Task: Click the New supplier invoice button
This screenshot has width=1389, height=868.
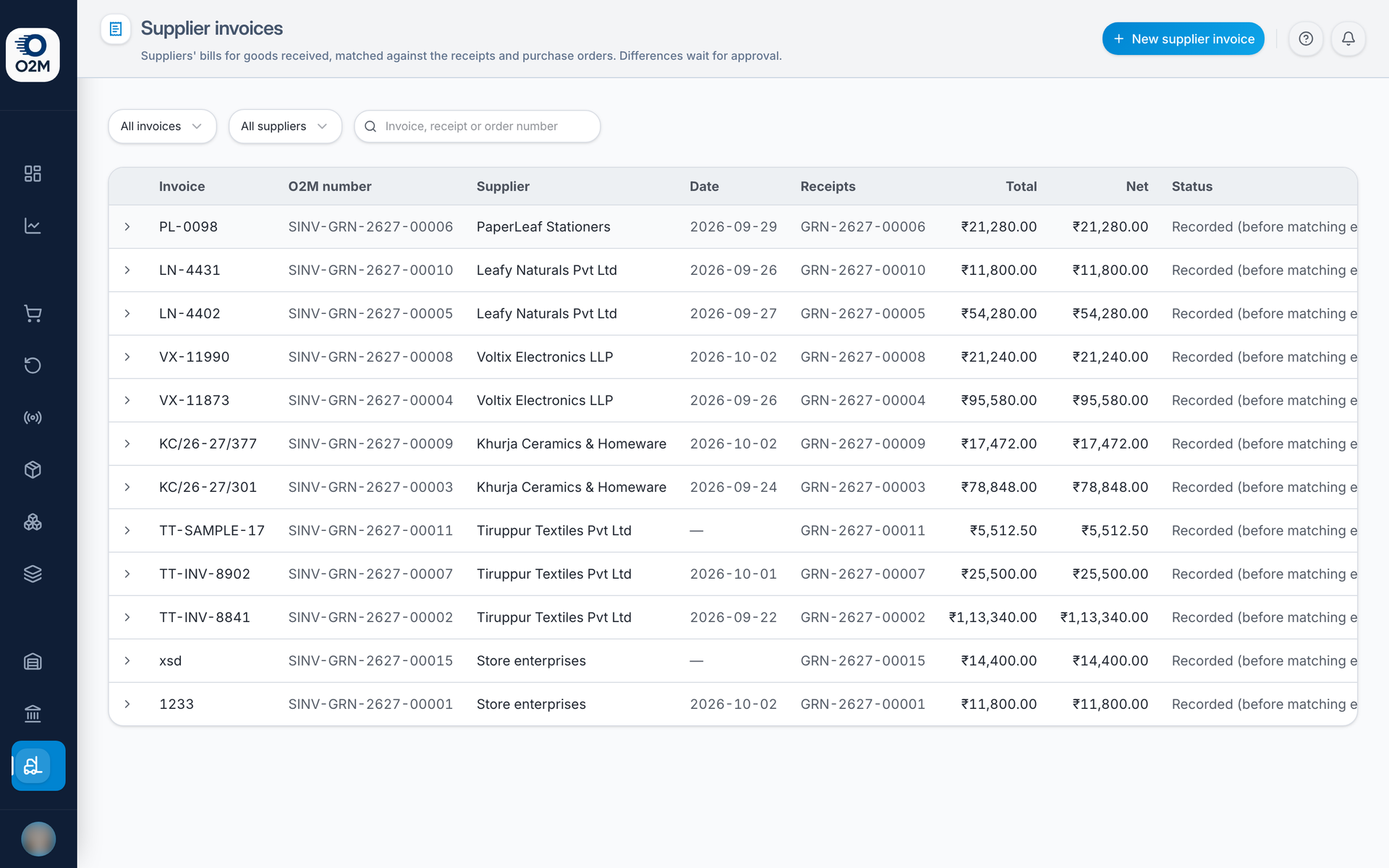Action: point(1183,39)
